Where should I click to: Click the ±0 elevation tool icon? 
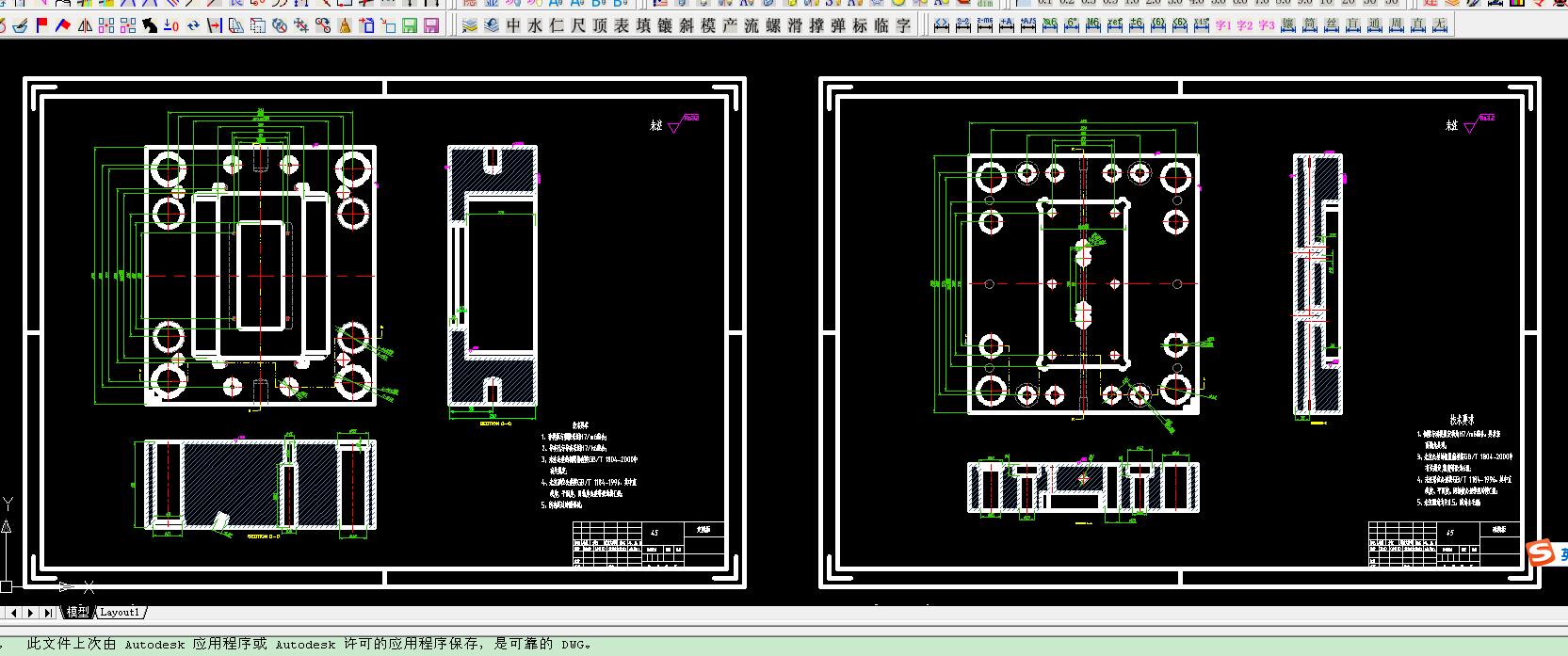point(170,25)
